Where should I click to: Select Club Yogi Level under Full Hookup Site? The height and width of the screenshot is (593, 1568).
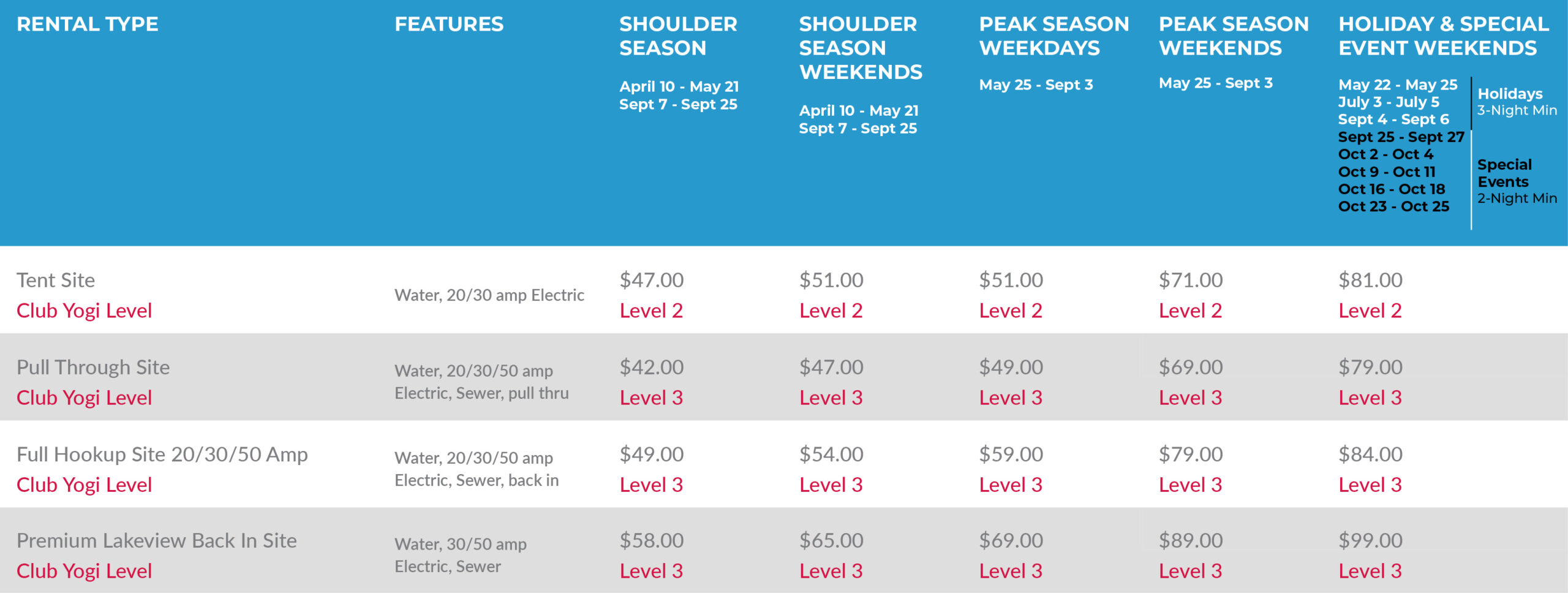tap(84, 485)
